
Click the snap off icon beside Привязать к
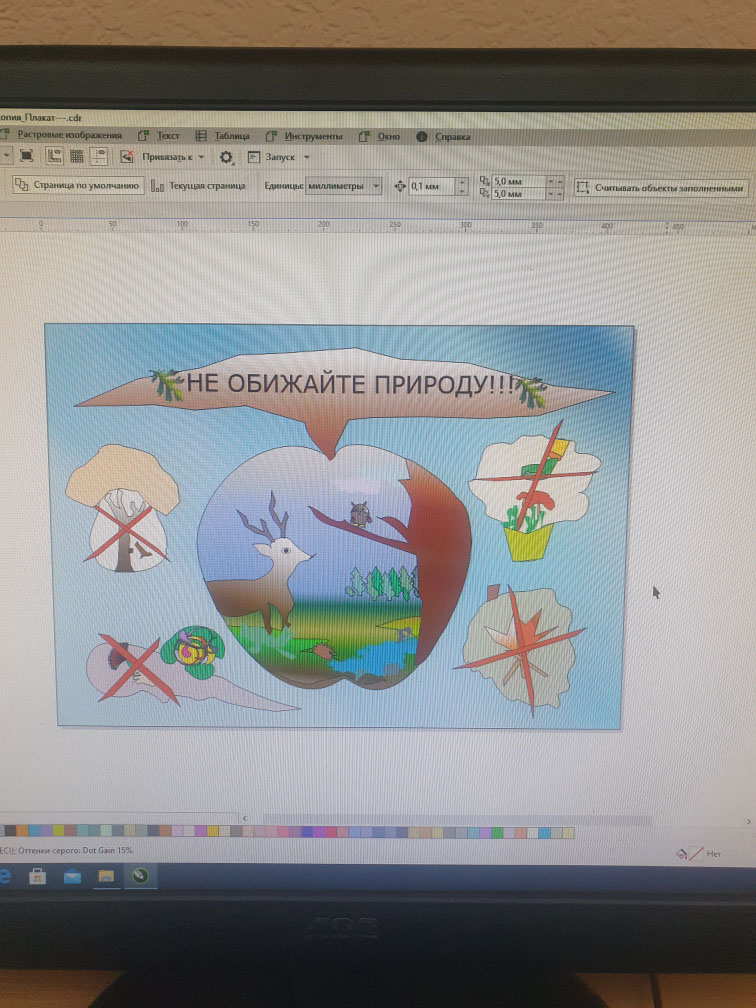[127, 157]
